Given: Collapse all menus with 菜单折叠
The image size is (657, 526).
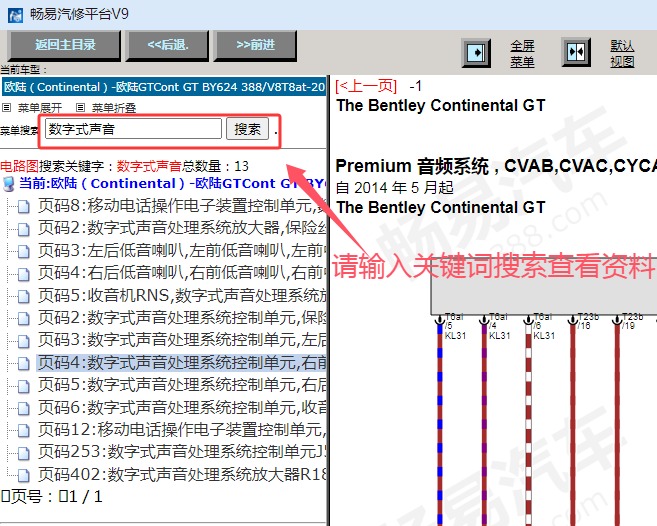Looking at the screenshot, I should (114, 108).
